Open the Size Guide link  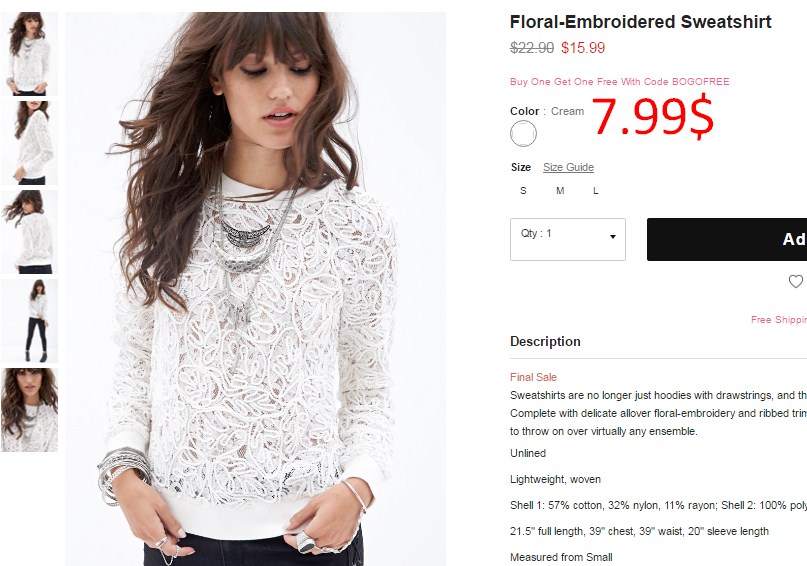pyautogui.click(x=568, y=167)
